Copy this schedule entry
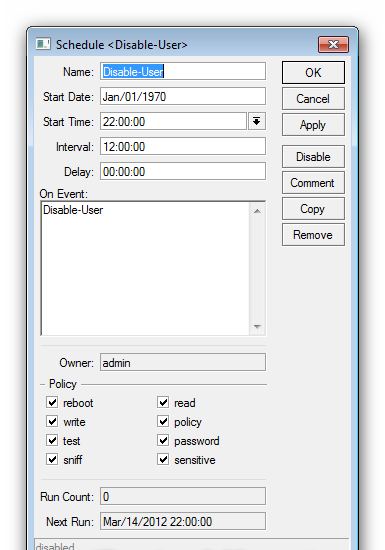 [313, 208]
